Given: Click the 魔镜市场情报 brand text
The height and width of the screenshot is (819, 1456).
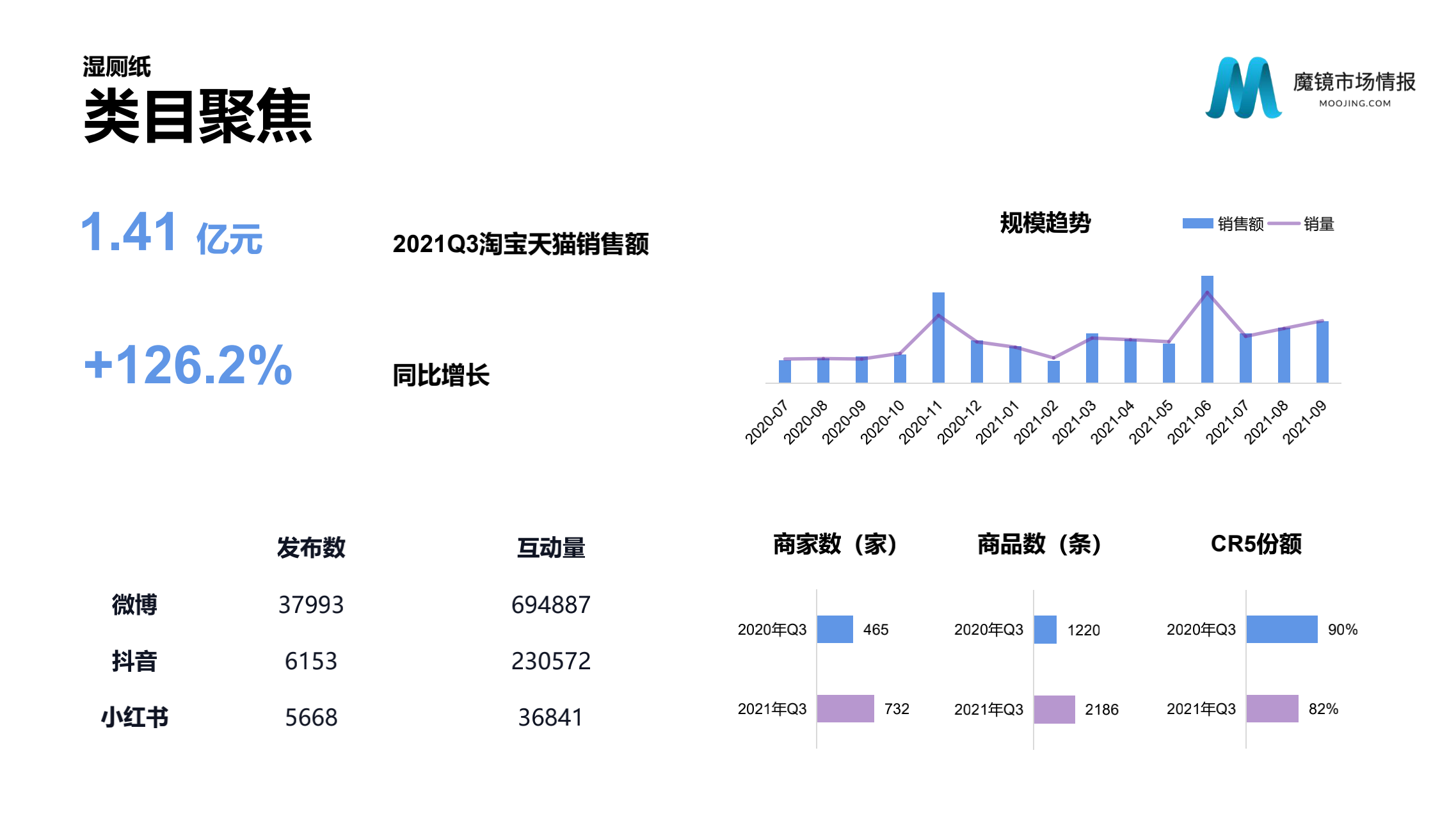Looking at the screenshot, I should tap(1354, 82).
